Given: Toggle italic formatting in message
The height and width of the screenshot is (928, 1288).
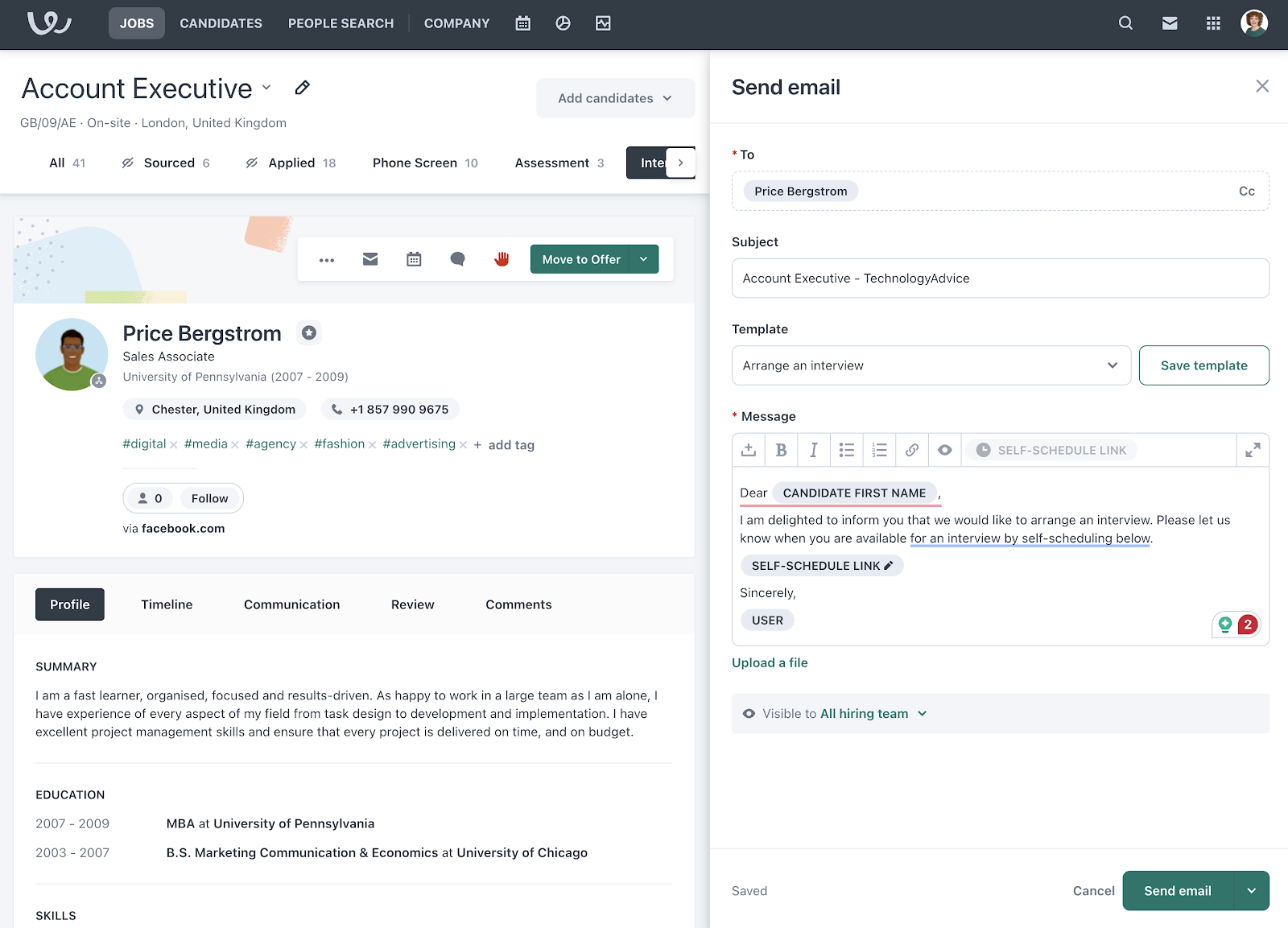Looking at the screenshot, I should click(x=814, y=450).
